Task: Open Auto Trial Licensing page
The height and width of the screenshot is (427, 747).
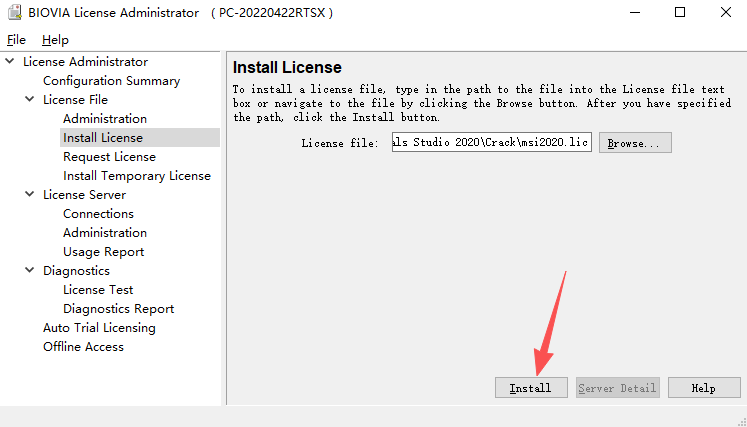Action: click(99, 328)
